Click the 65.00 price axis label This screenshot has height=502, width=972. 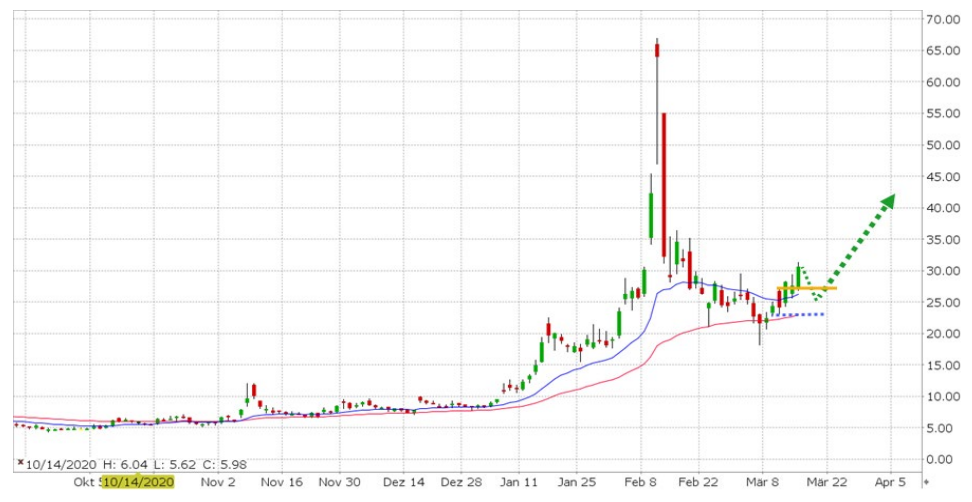click(x=943, y=51)
